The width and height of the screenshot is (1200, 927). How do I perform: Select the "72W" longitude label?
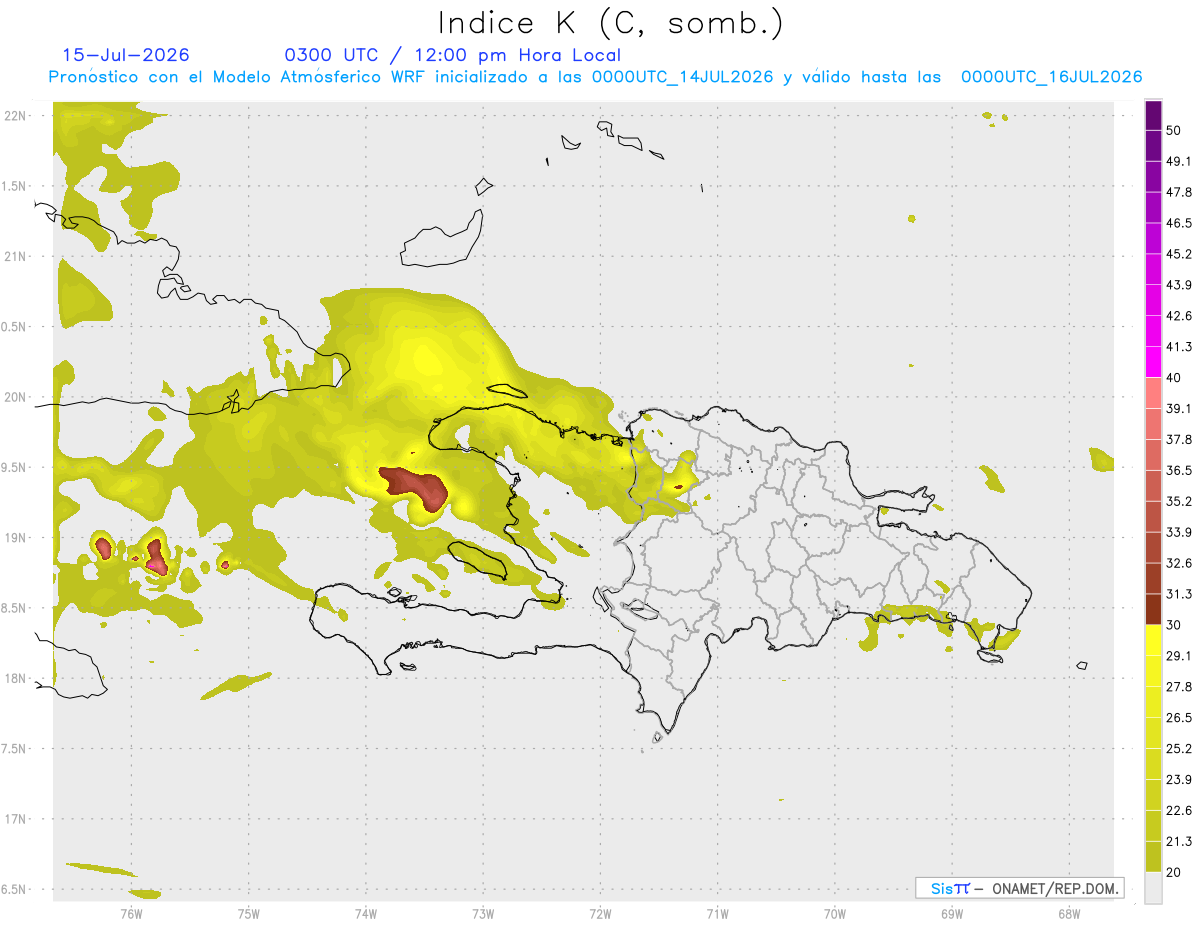pos(600,914)
